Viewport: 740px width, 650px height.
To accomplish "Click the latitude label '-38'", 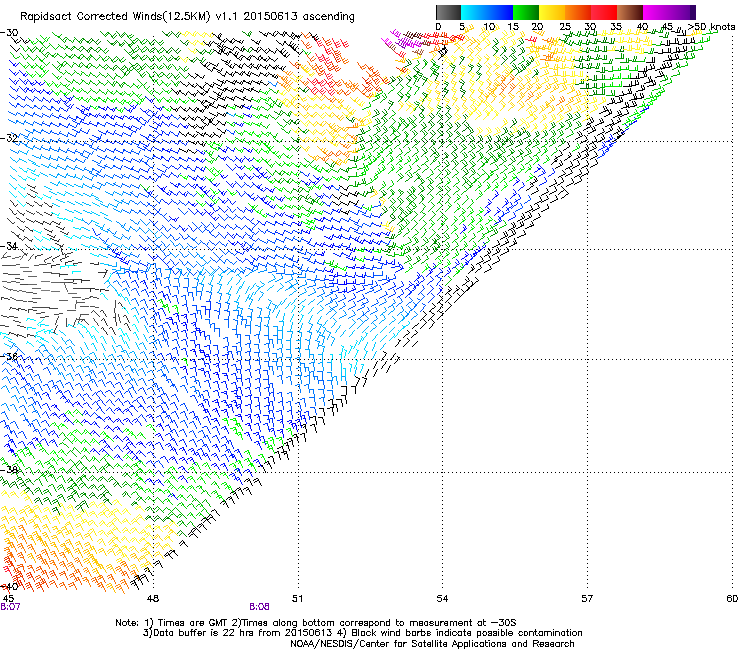I will (9, 470).
